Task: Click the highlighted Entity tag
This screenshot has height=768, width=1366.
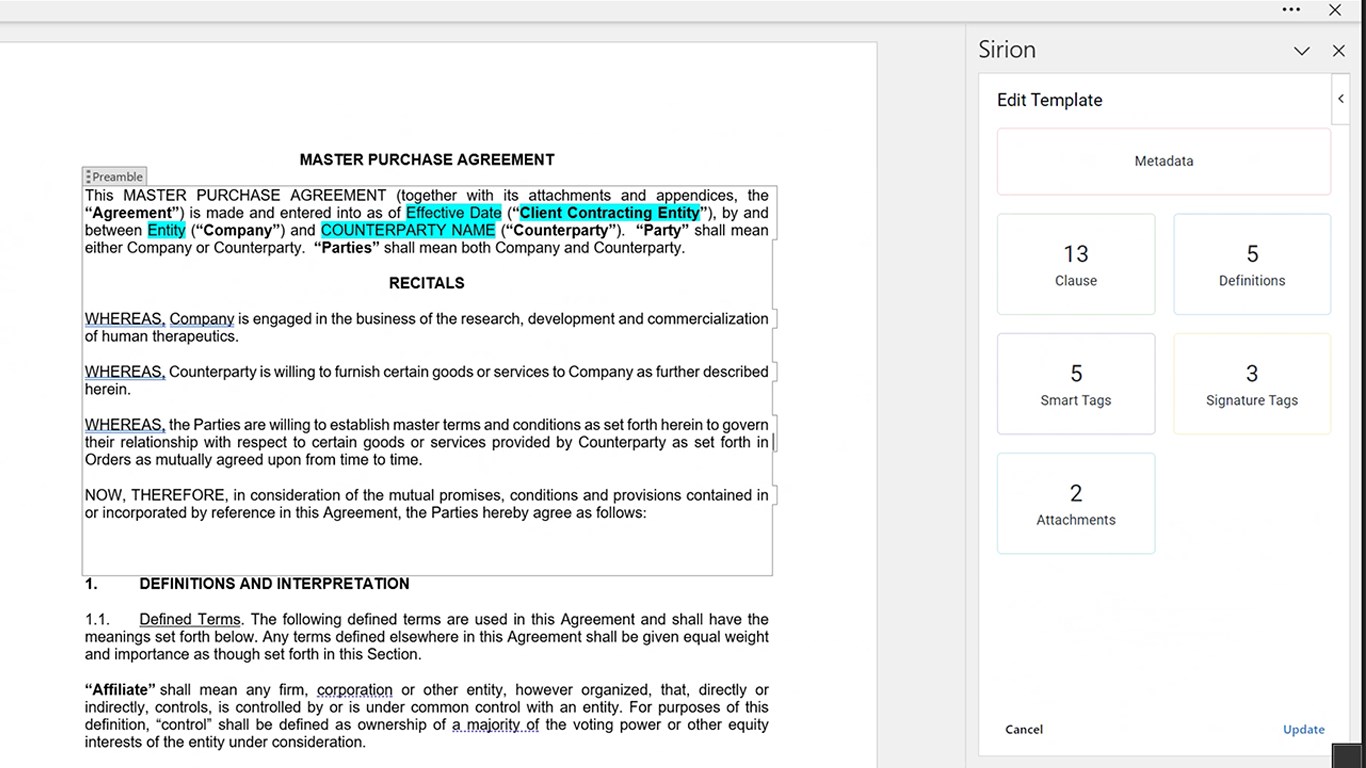Action: click(166, 230)
